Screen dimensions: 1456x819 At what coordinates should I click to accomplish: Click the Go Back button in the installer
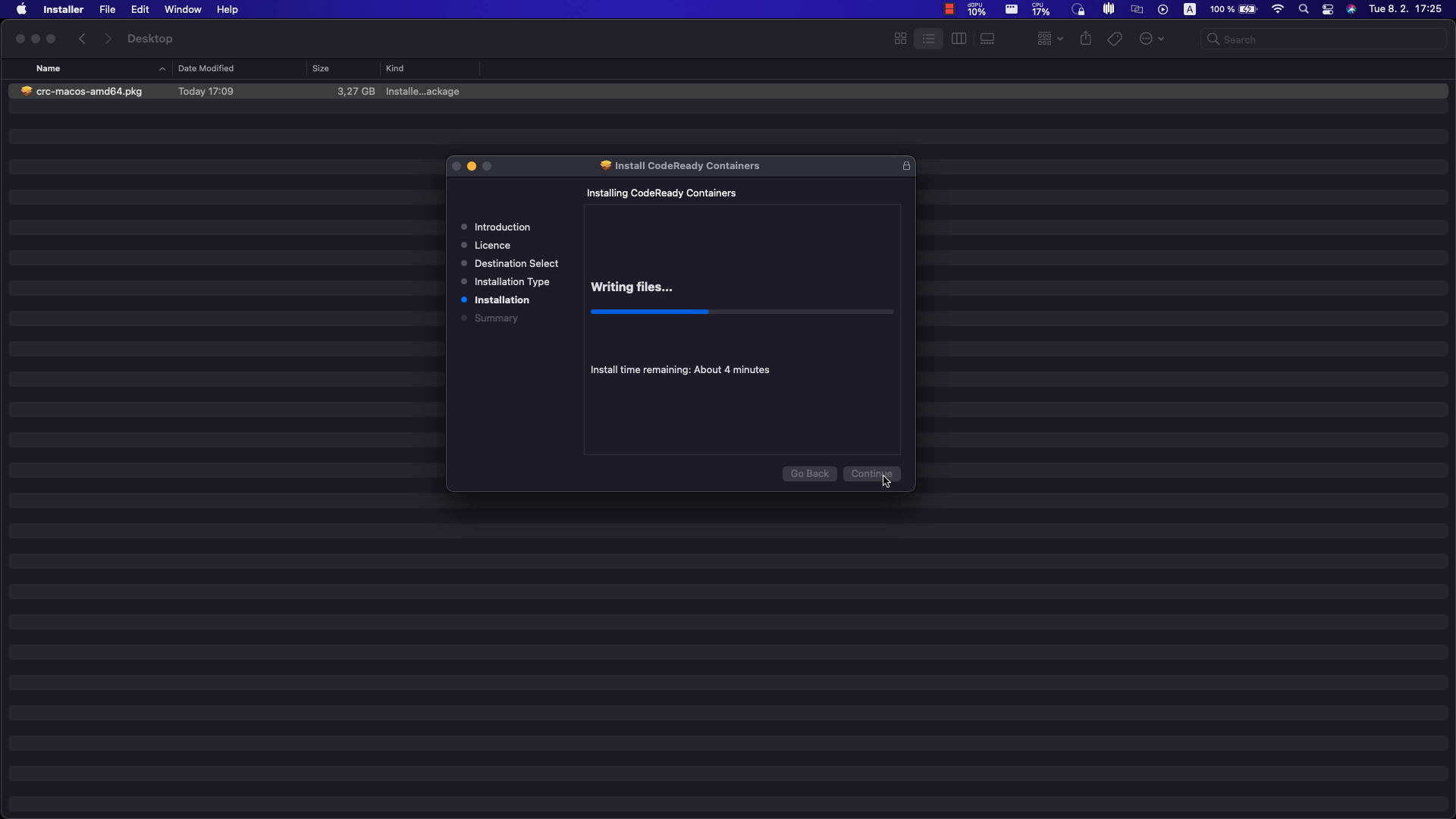(x=809, y=473)
